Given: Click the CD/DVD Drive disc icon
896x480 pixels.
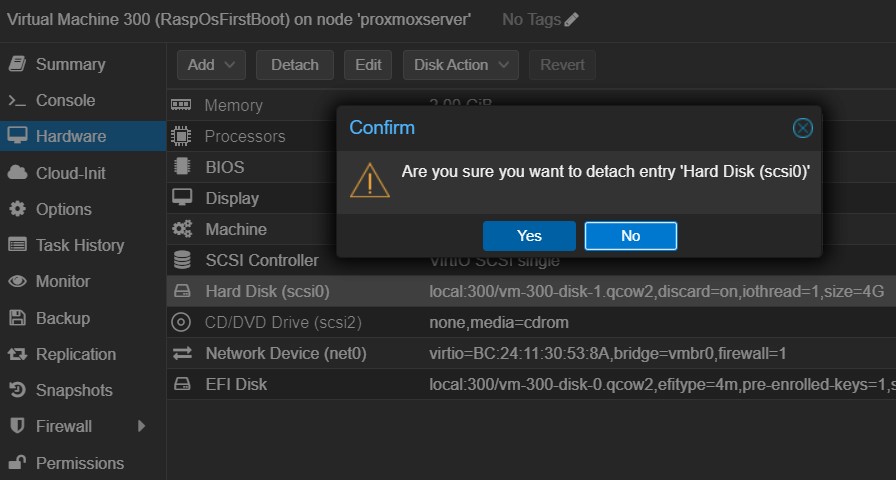Looking at the screenshot, I should pos(181,322).
